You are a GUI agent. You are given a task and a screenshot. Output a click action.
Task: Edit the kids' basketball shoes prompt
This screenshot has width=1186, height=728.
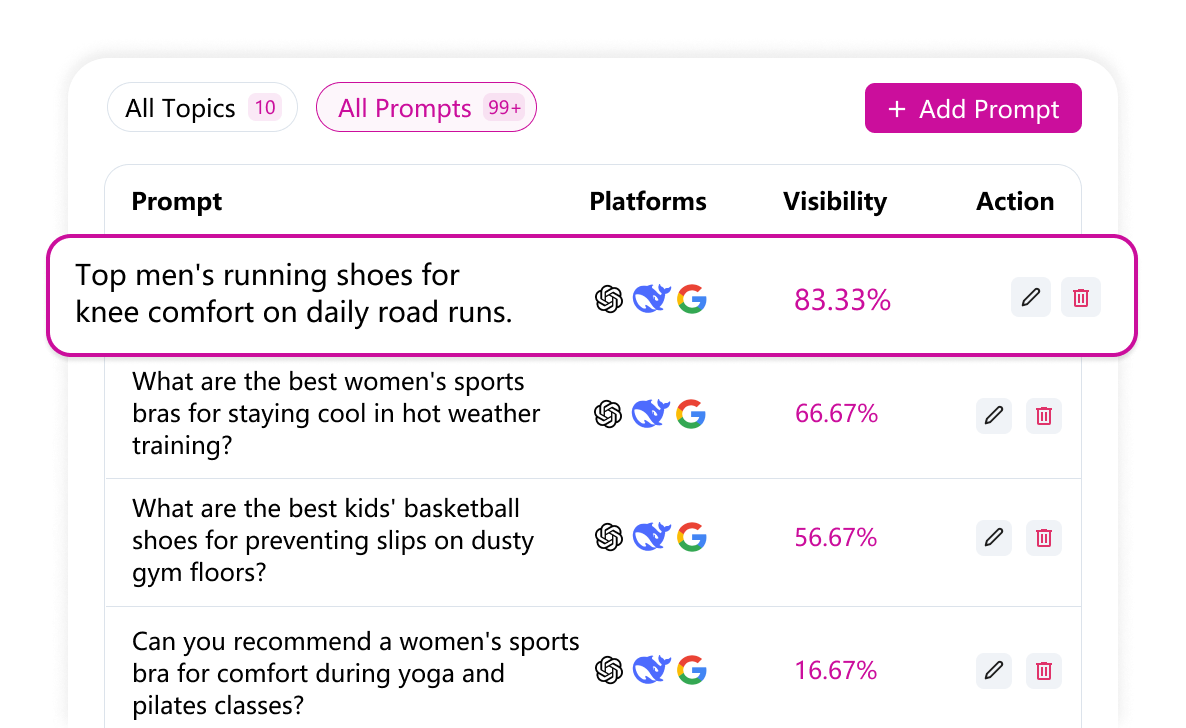tap(994, 538)
